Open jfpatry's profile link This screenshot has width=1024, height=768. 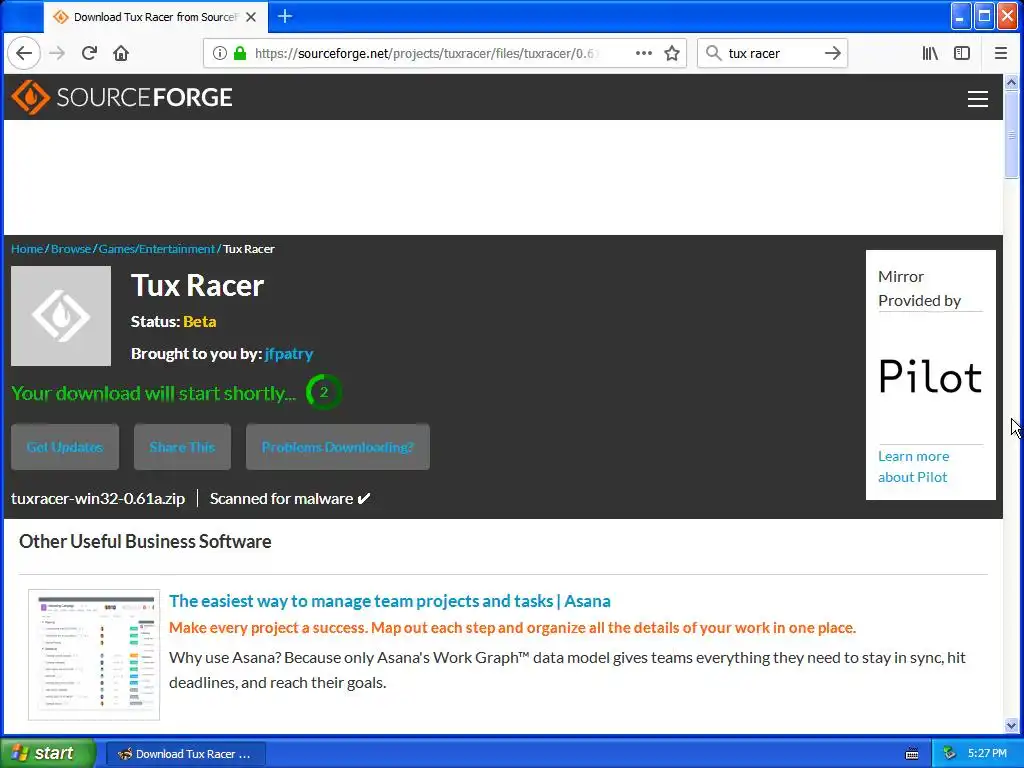289,353
